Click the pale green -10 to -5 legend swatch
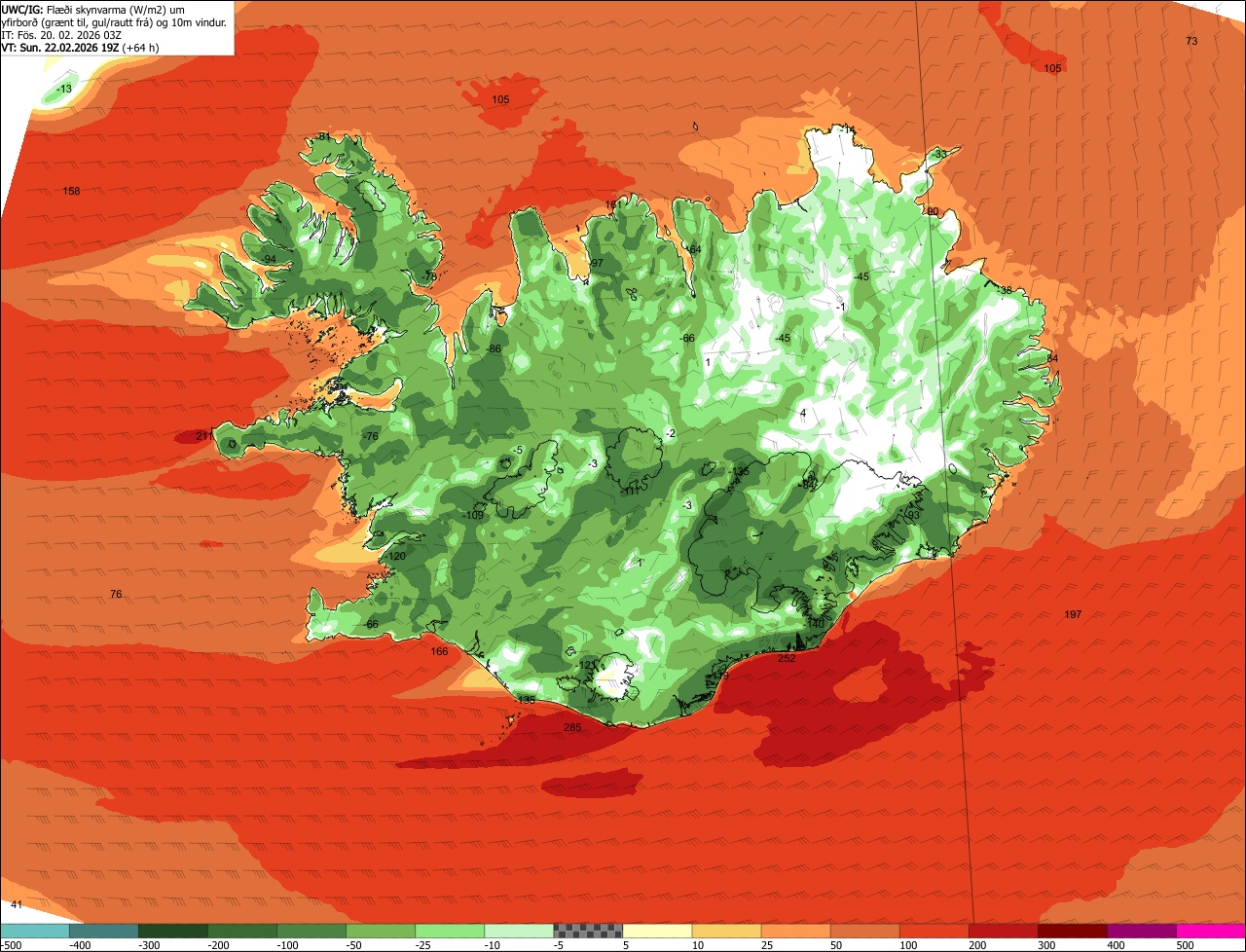1246x952 pixels. click(519, 931)
